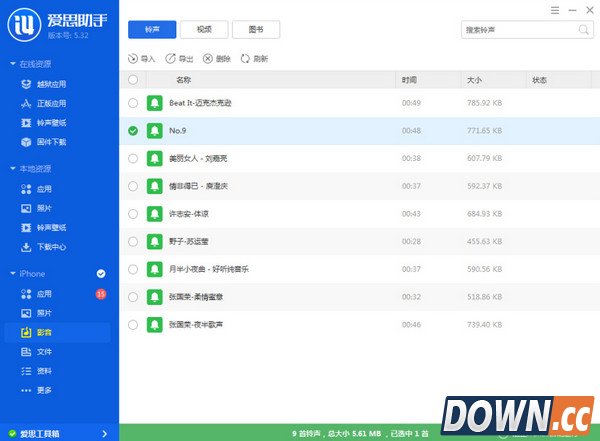The image size is (600, 441).
Task: Click the 删除 (delete) toolbar icon
Action: click(208, 59)
